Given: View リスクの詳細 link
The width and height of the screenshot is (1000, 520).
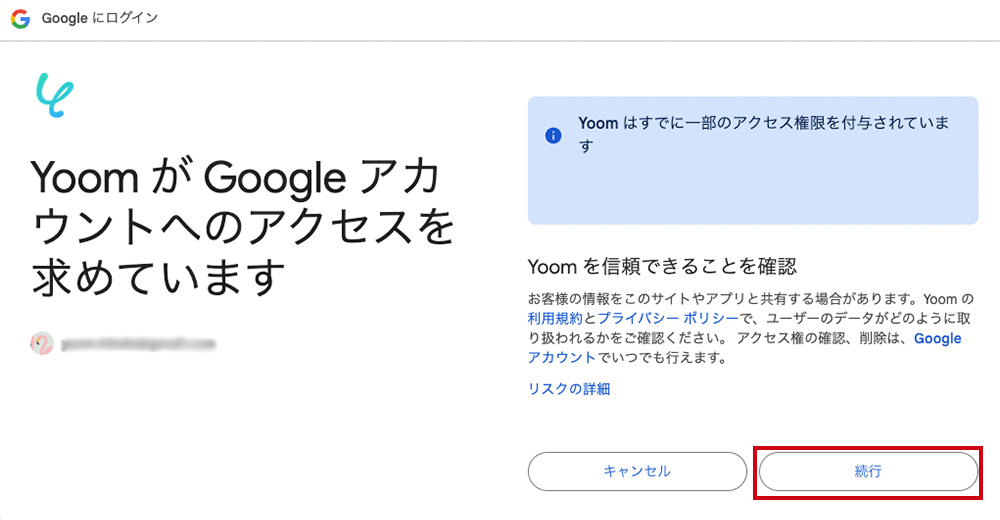Looking at the screenshot, I should (x=569, y=389).
